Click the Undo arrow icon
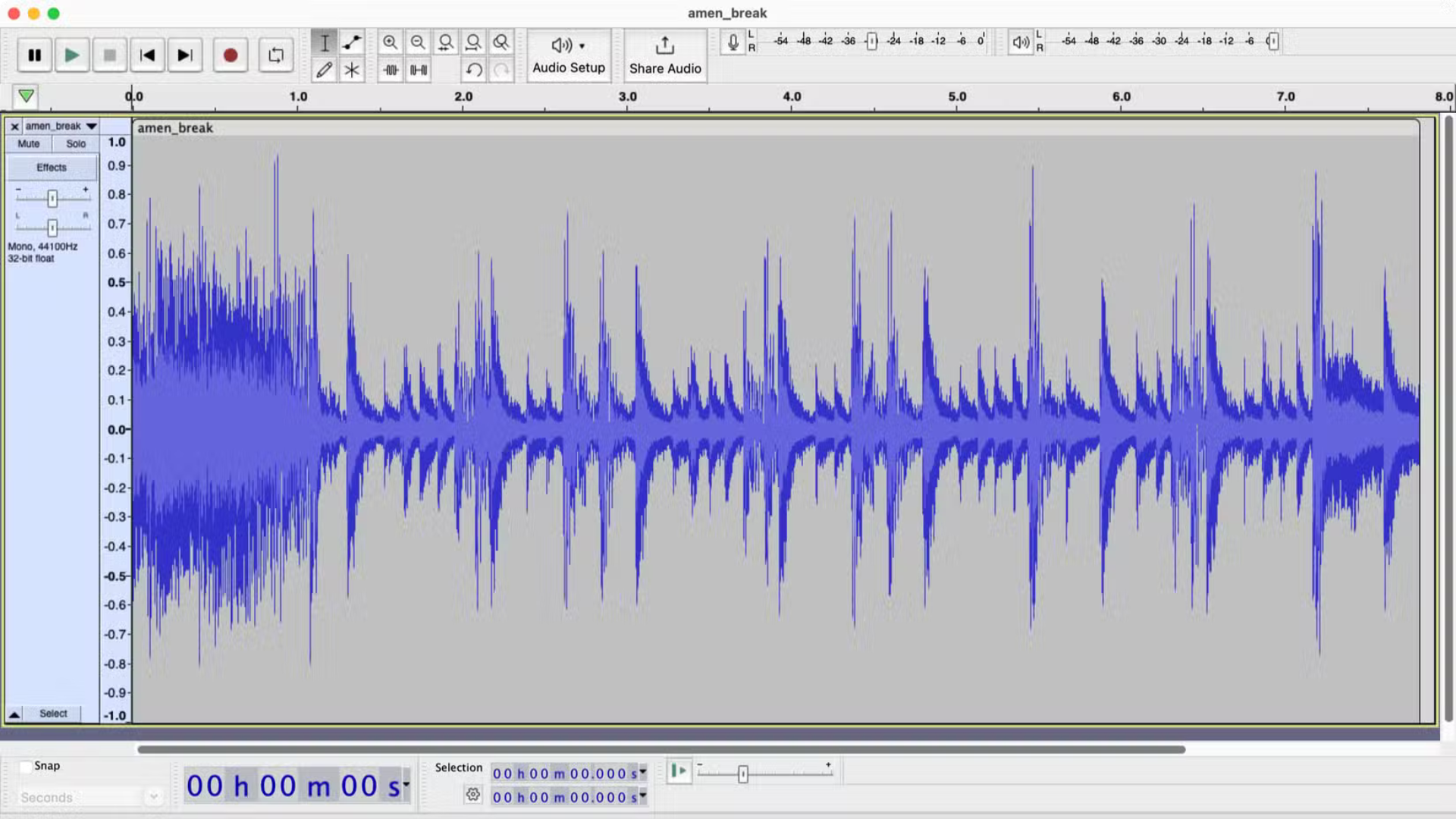Screen dimensions: 1456x819 coord(474,70)
